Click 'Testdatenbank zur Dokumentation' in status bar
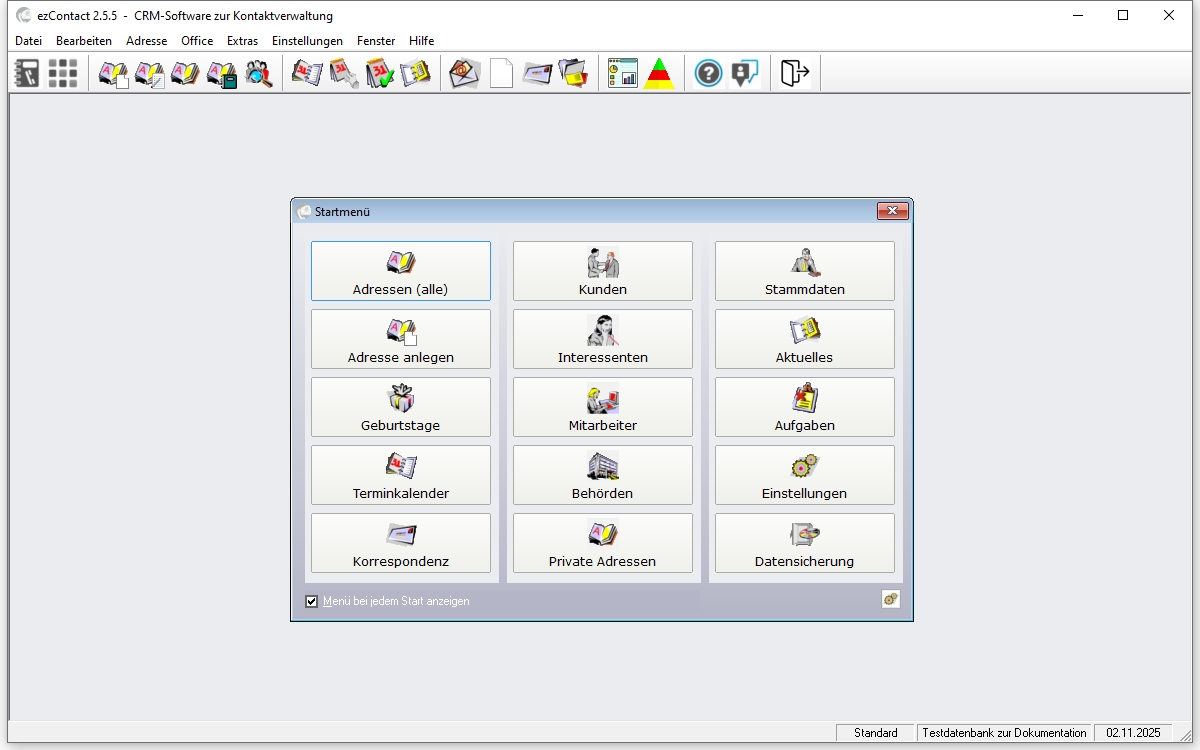 (1004, 733)
